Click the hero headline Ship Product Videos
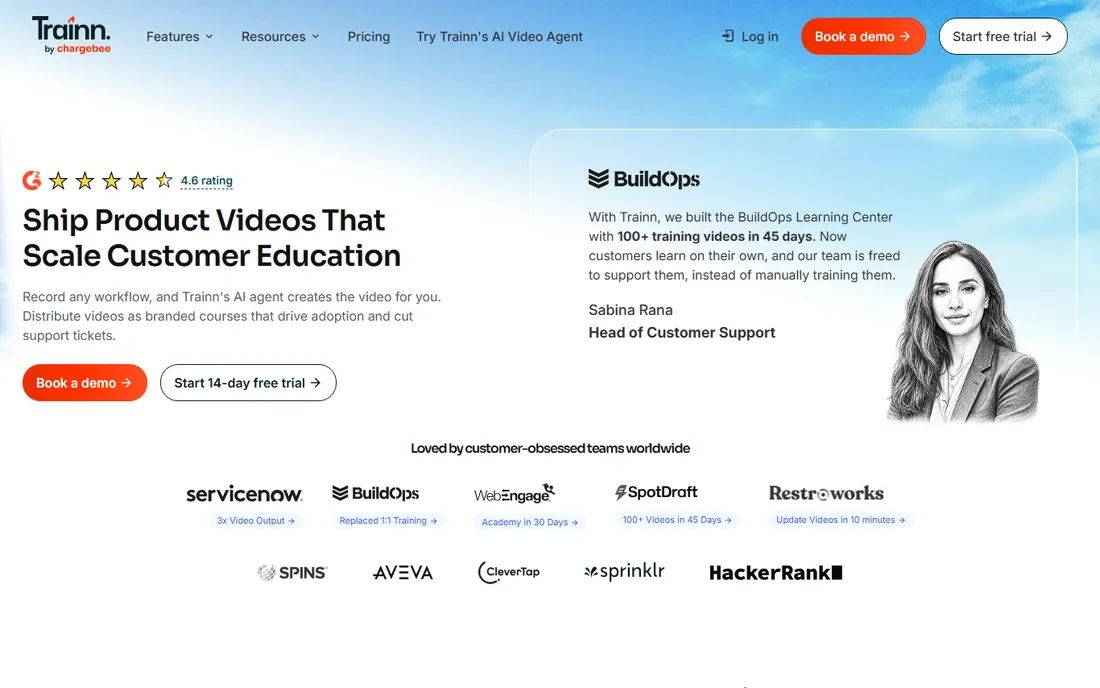 tap(211, 238)
